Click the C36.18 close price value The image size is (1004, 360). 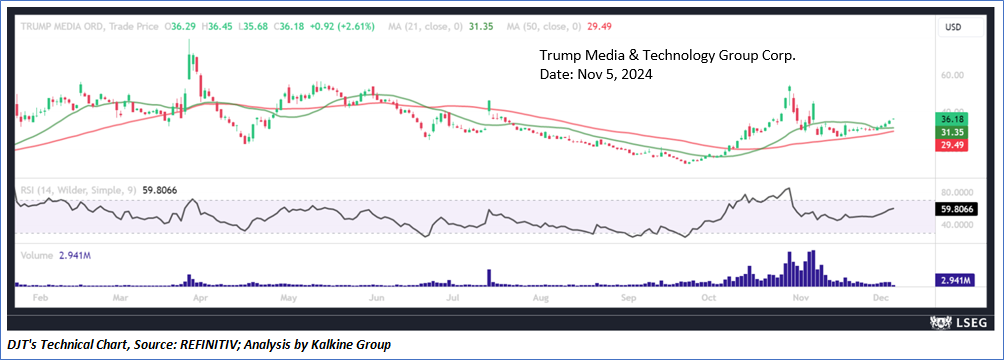[289, 27]
